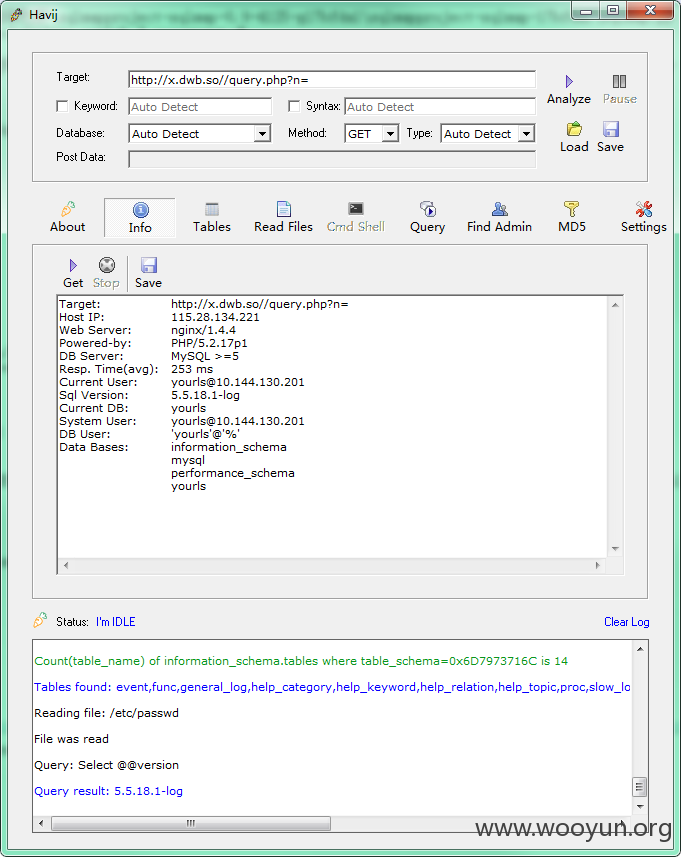Click the Syntax Auto Detect field
Image resolution: width=681 pixels, height=857 pixels.
[440, 107]
